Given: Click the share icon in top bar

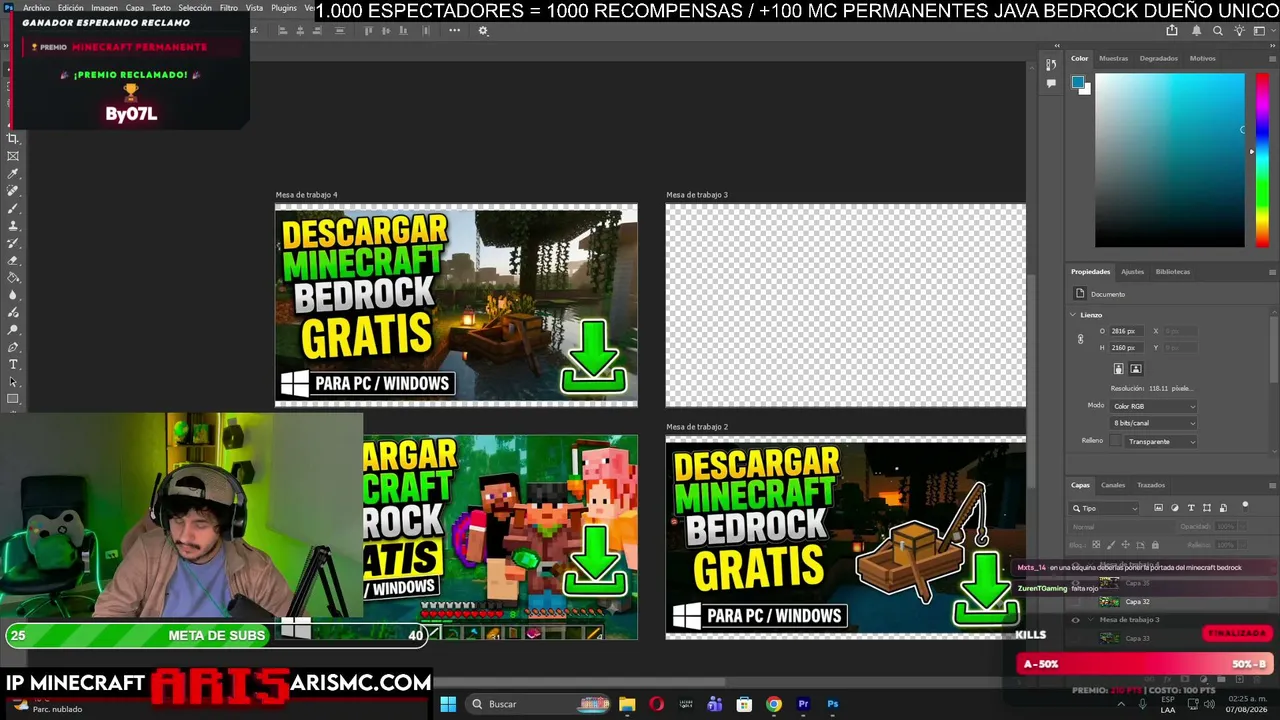Looking at the screenshot, I should pyautogui.click(x=1172, y=31).
